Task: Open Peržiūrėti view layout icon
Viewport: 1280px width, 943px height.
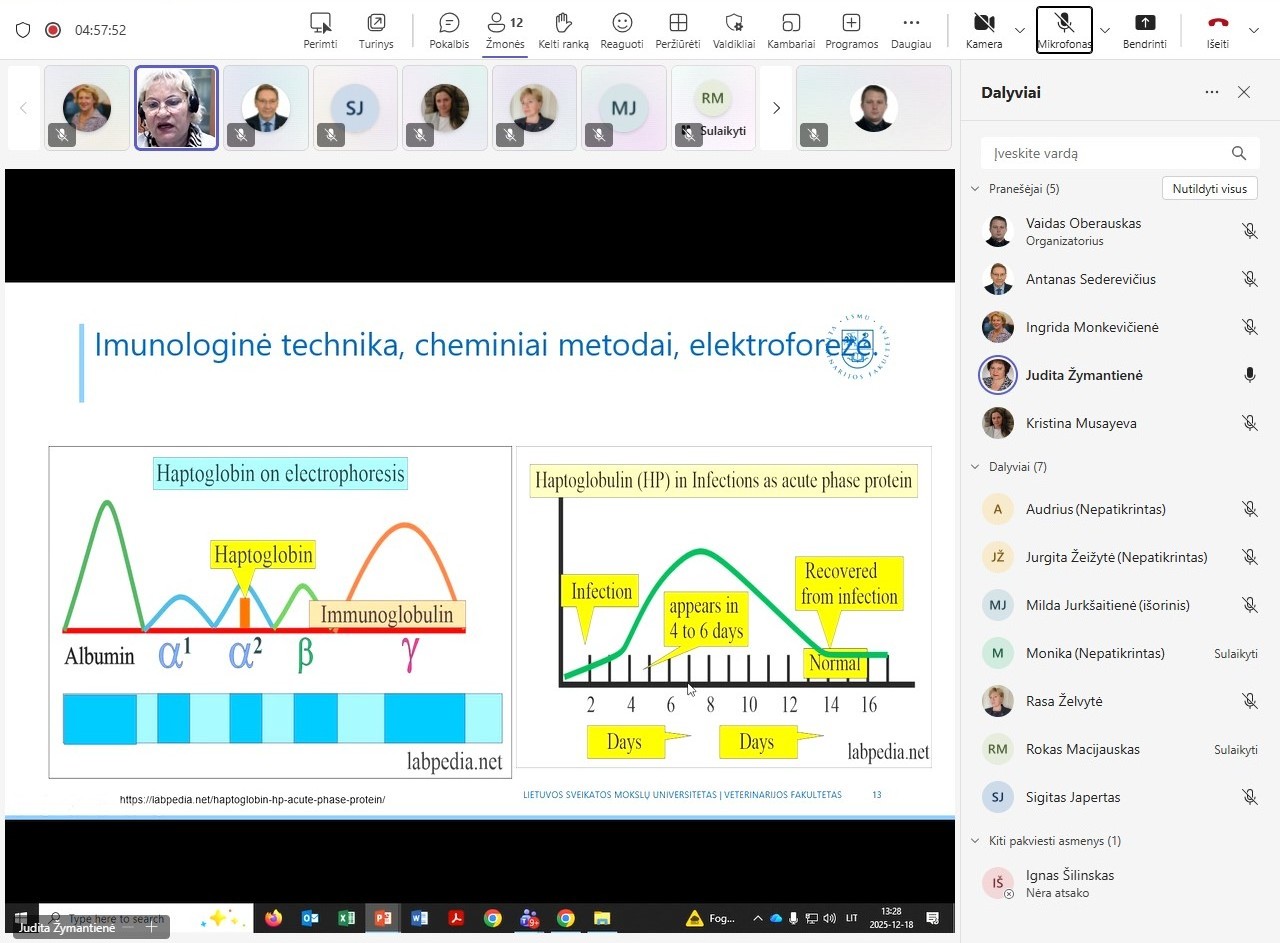Action: click(677, 23)
